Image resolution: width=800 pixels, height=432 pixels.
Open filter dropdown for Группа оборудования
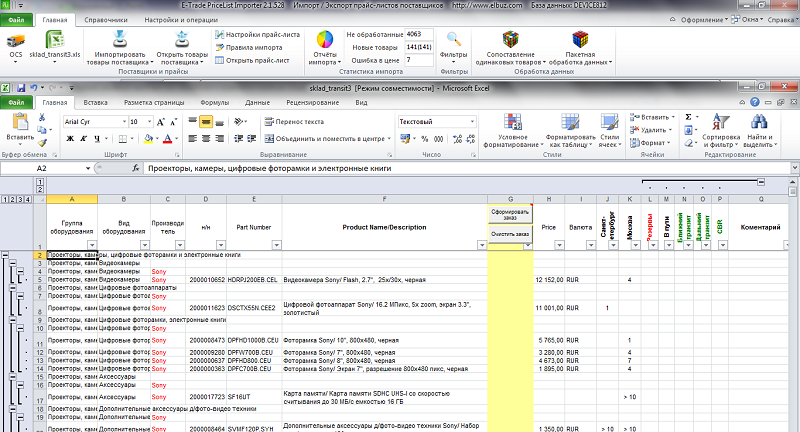[92, 245]
